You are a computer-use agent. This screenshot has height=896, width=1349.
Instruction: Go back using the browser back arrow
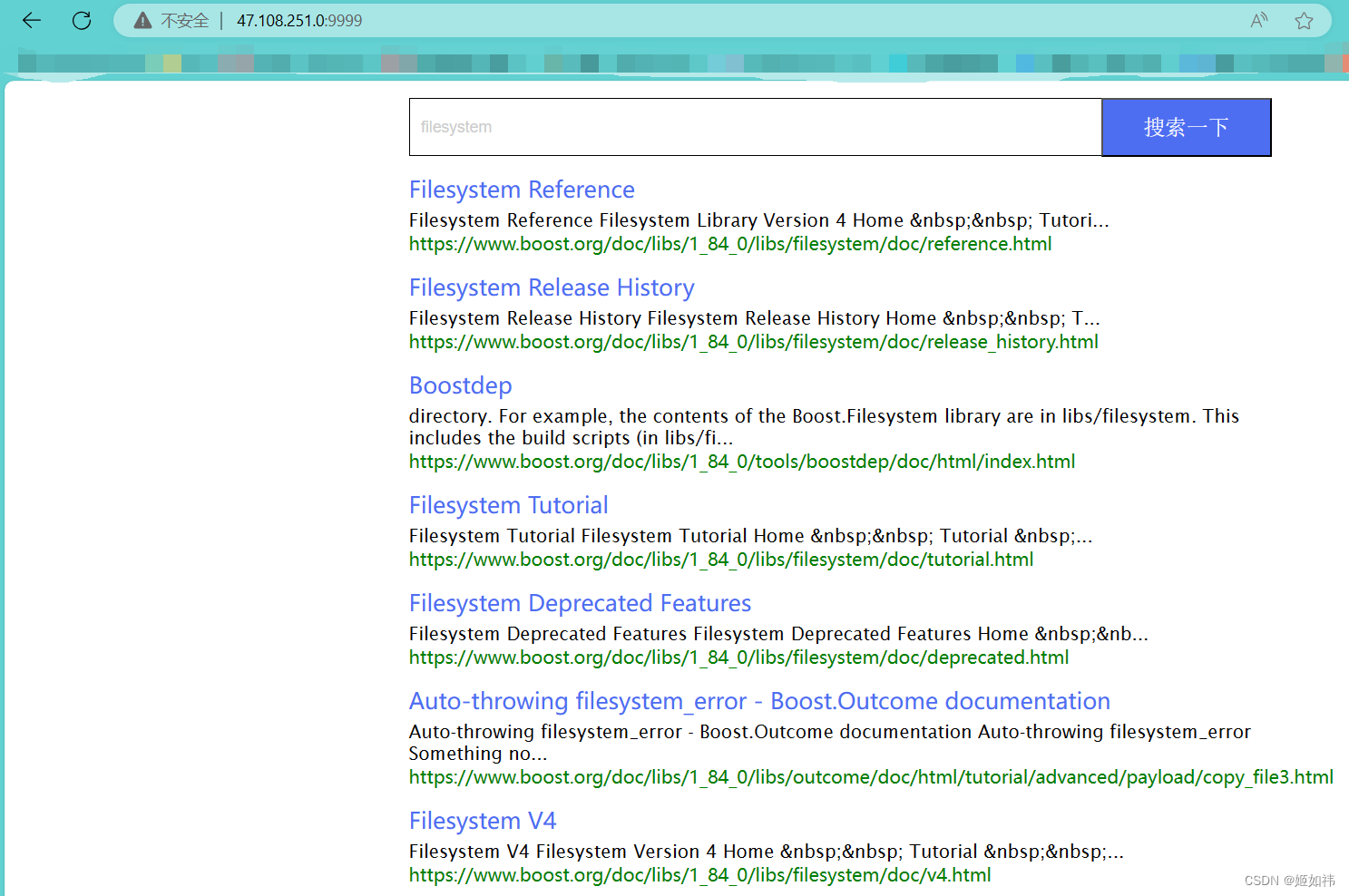tap(32, 20)
